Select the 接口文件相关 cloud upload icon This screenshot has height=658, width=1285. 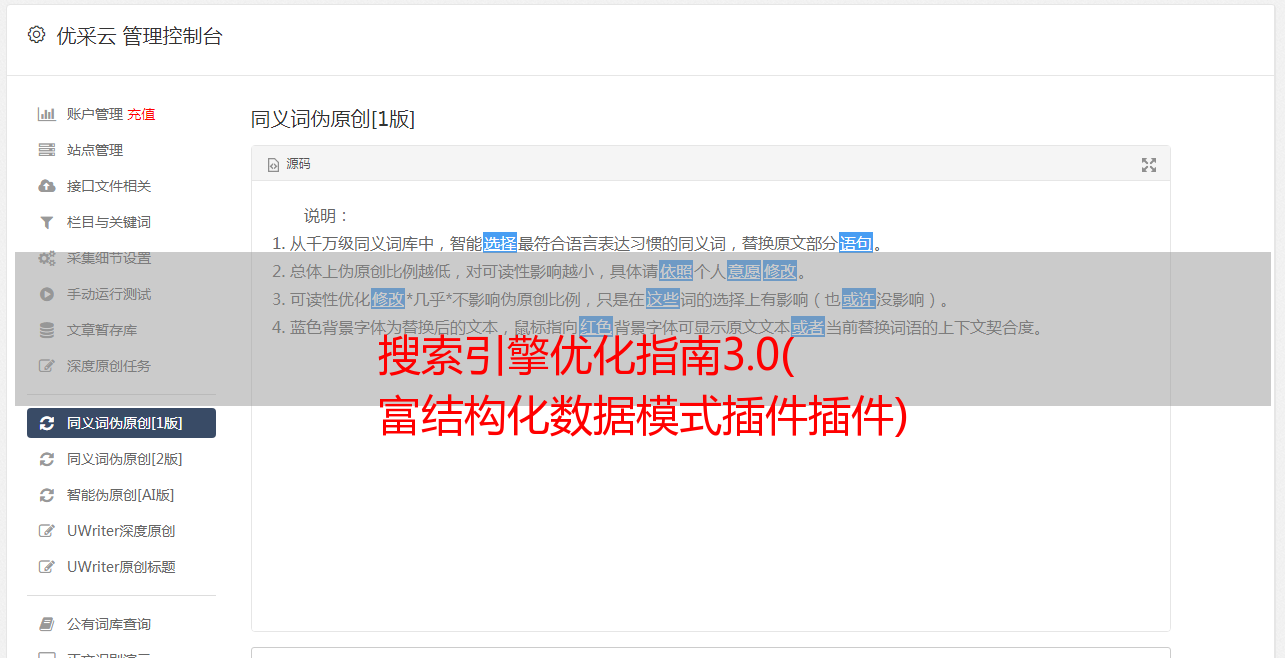click(46, 186)
